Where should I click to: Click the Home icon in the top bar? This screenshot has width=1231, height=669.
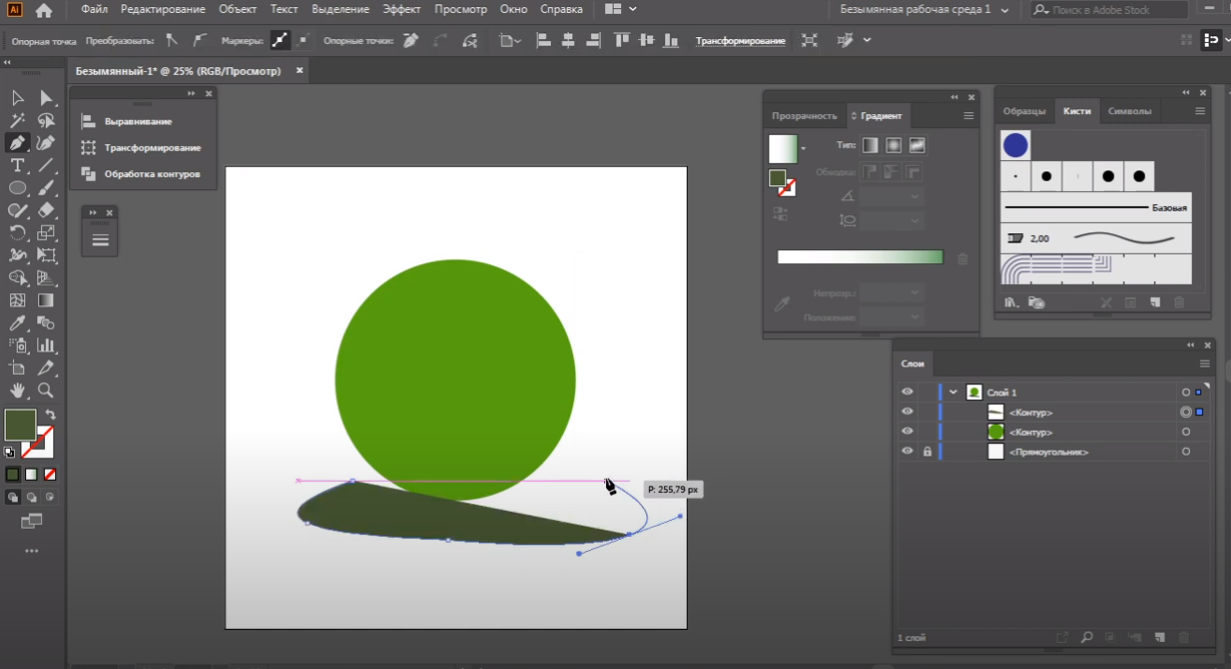(44, 10)
